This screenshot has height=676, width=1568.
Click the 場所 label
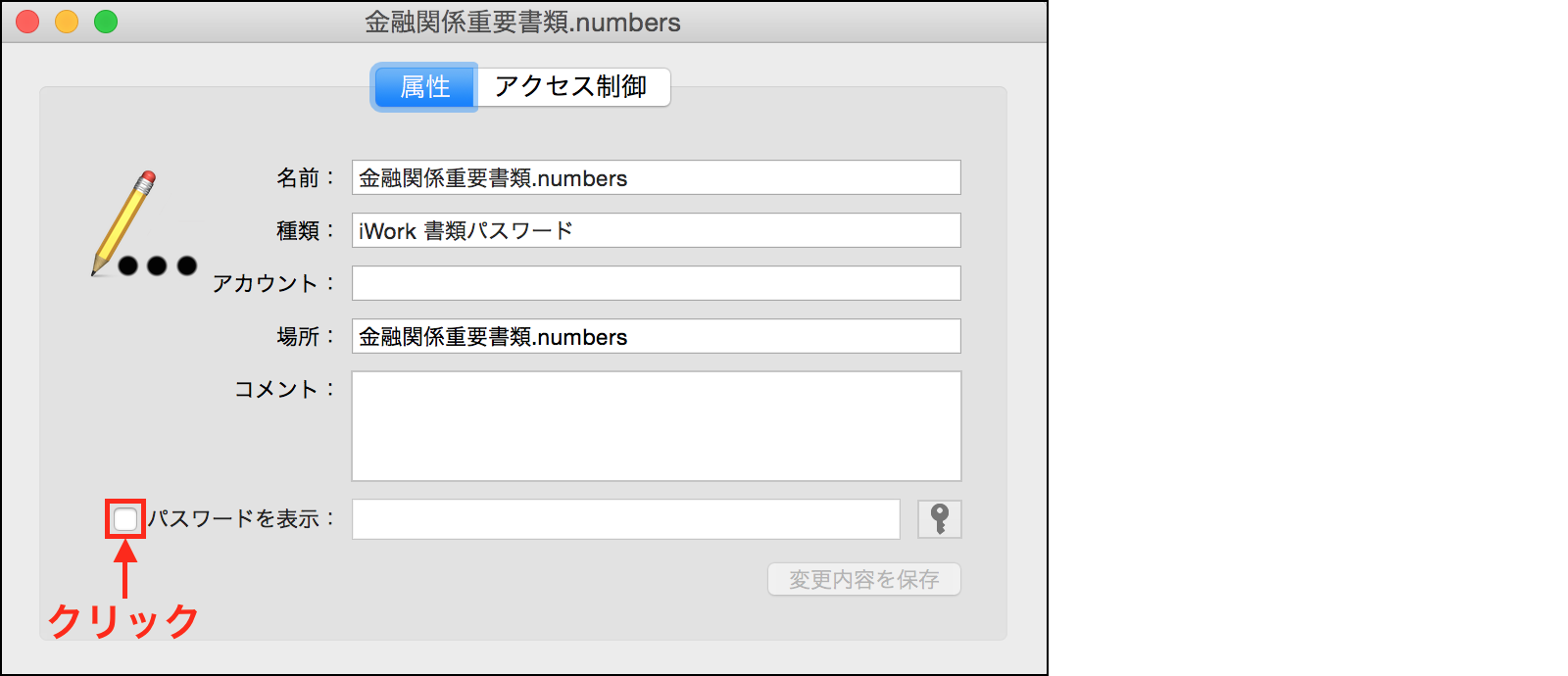tap(299, 337)
